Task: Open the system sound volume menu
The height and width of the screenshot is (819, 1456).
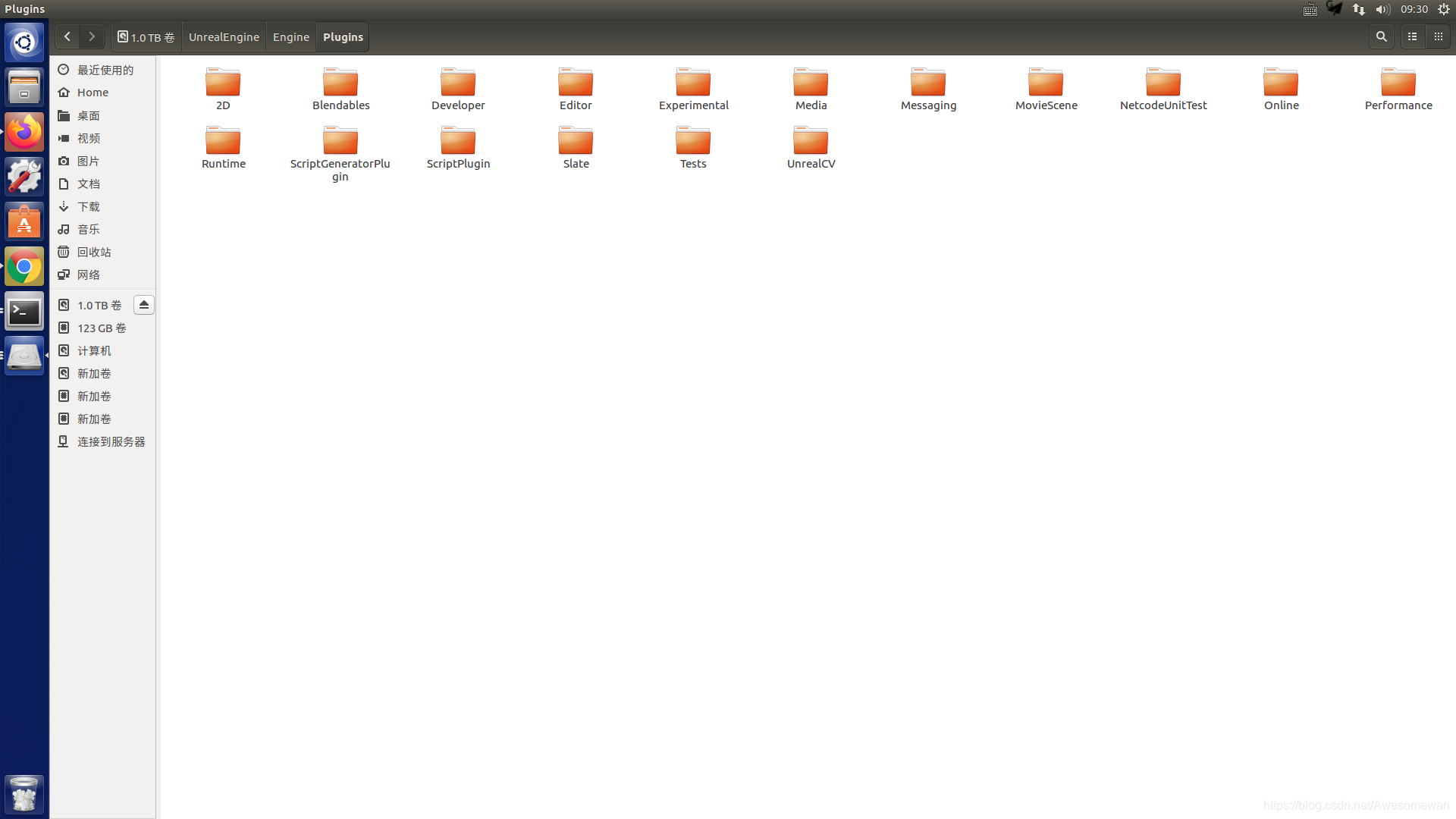Action: [x=1382, y=9]
